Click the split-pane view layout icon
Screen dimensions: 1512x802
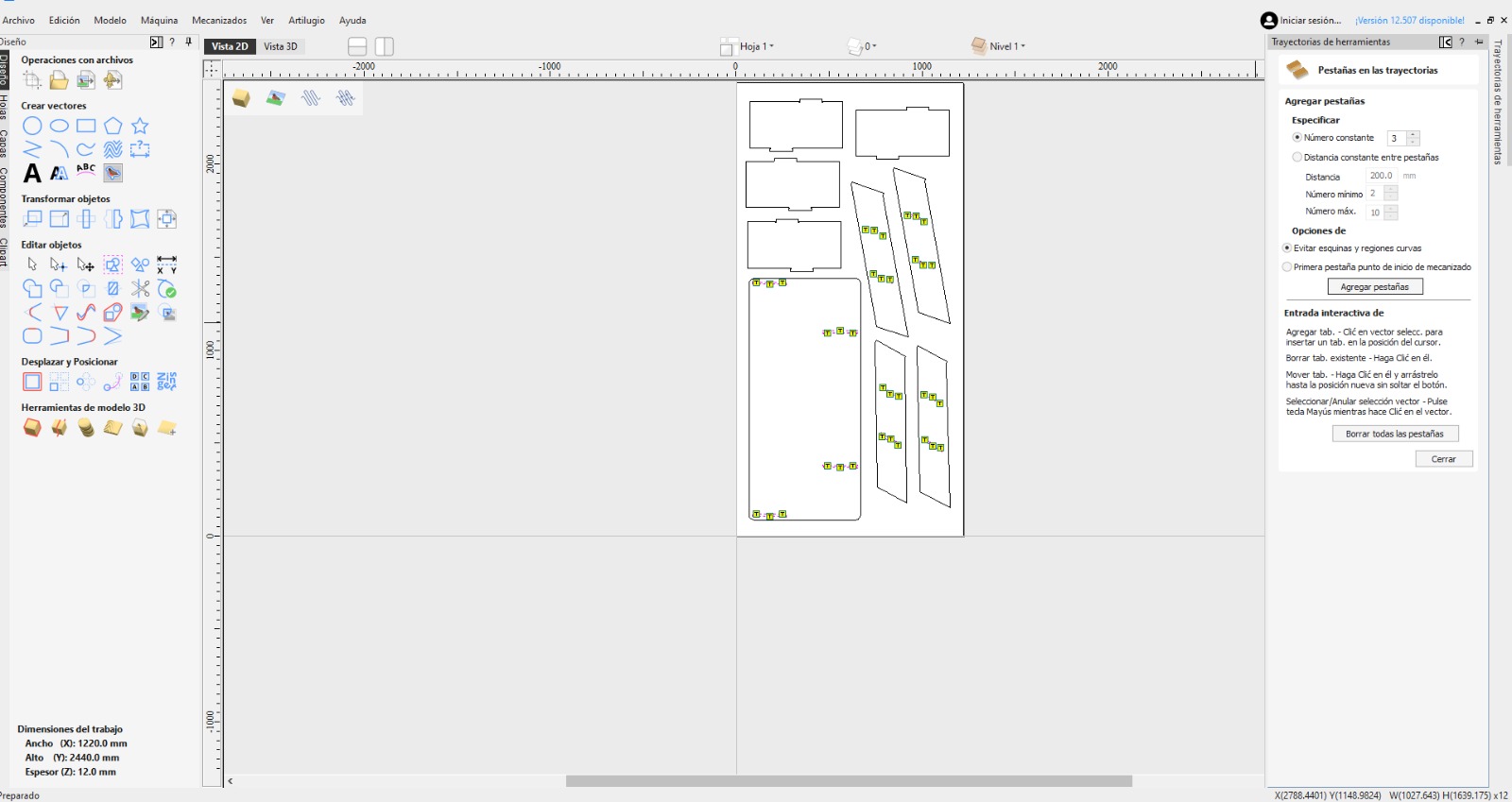point(384,46)
